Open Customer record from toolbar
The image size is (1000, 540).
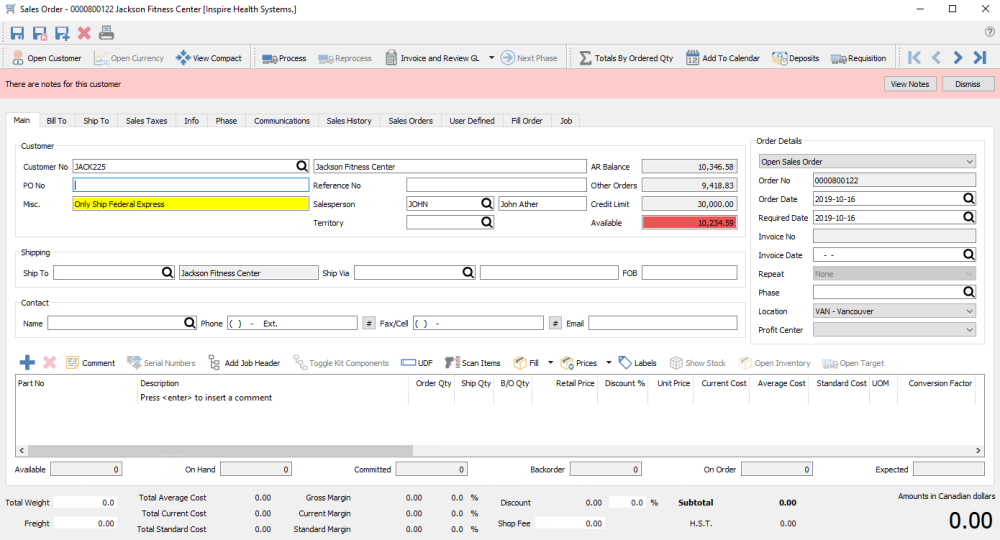click(46, 58)
